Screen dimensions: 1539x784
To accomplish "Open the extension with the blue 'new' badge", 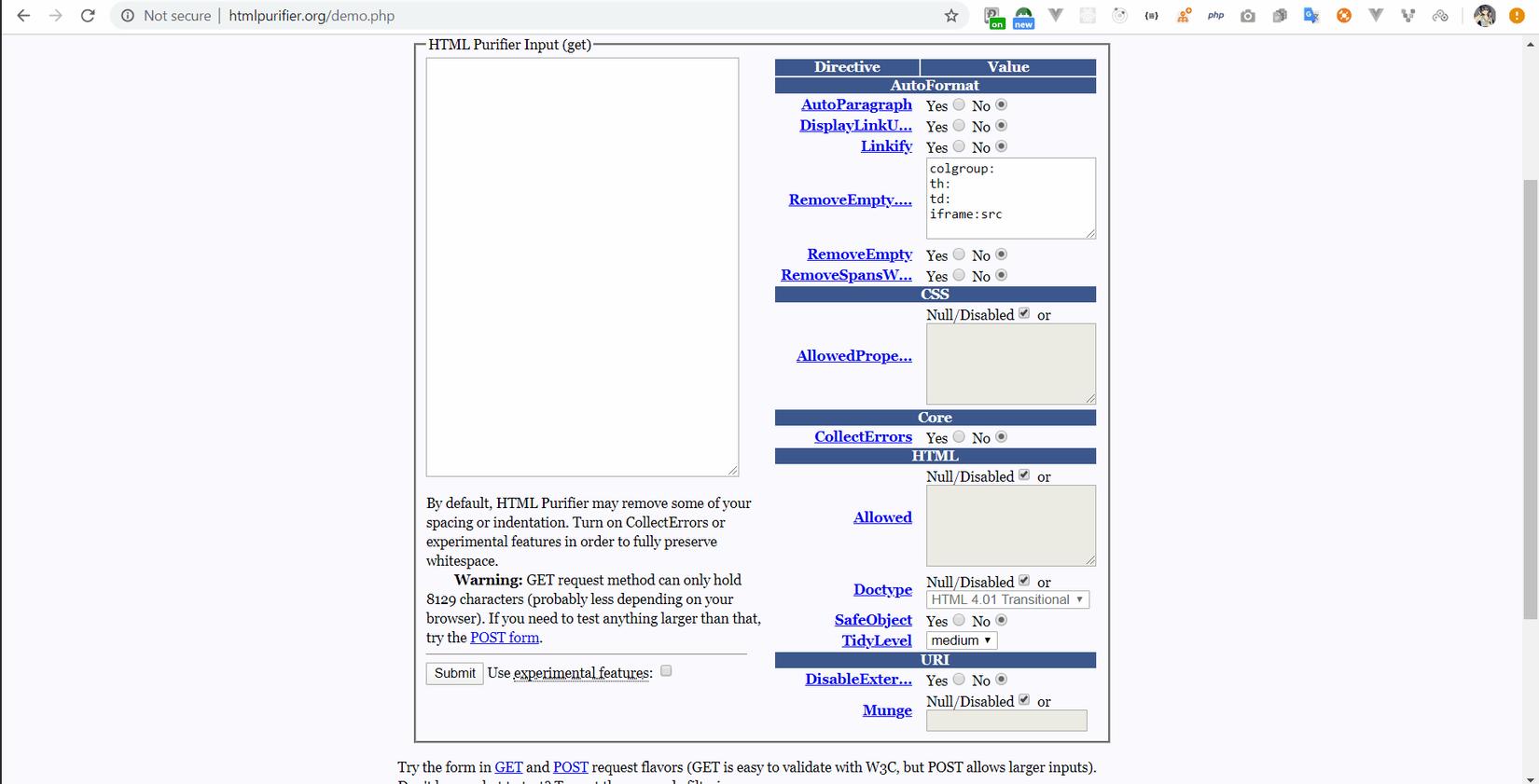I will [1023, 17].
